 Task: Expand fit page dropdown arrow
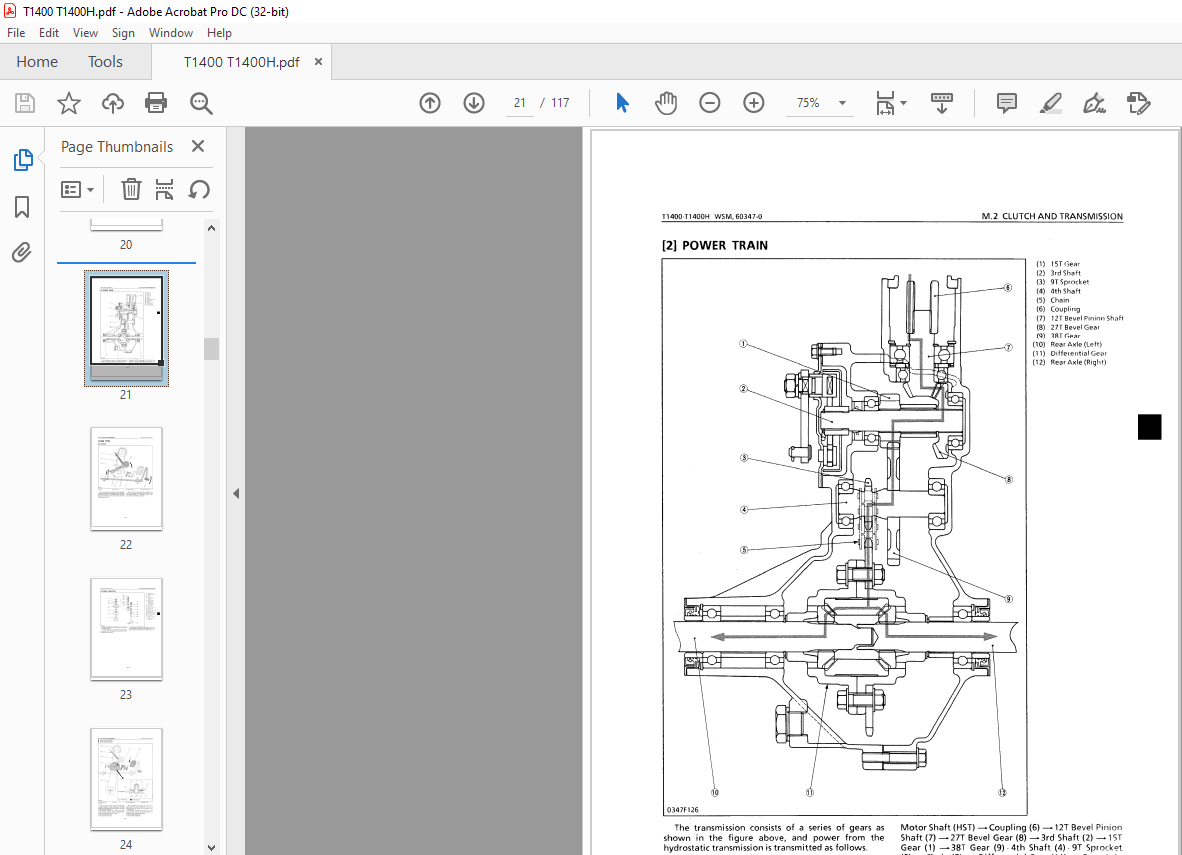pyautogui.click(x=904, y=103)
